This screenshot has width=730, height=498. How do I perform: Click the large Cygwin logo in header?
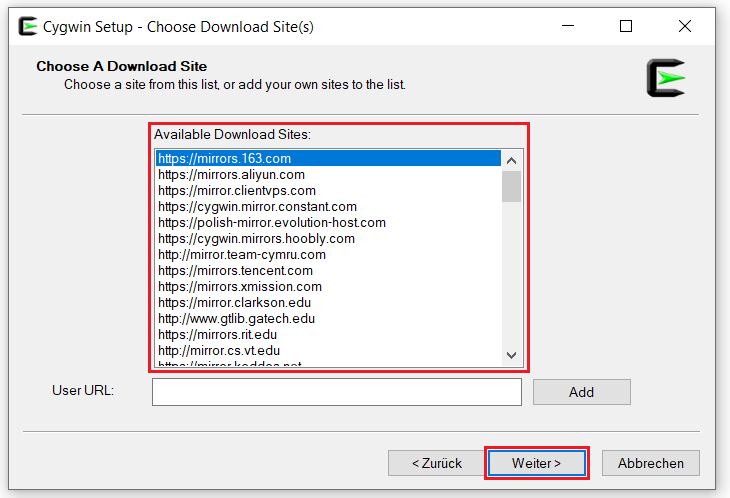tap(666, 78)
